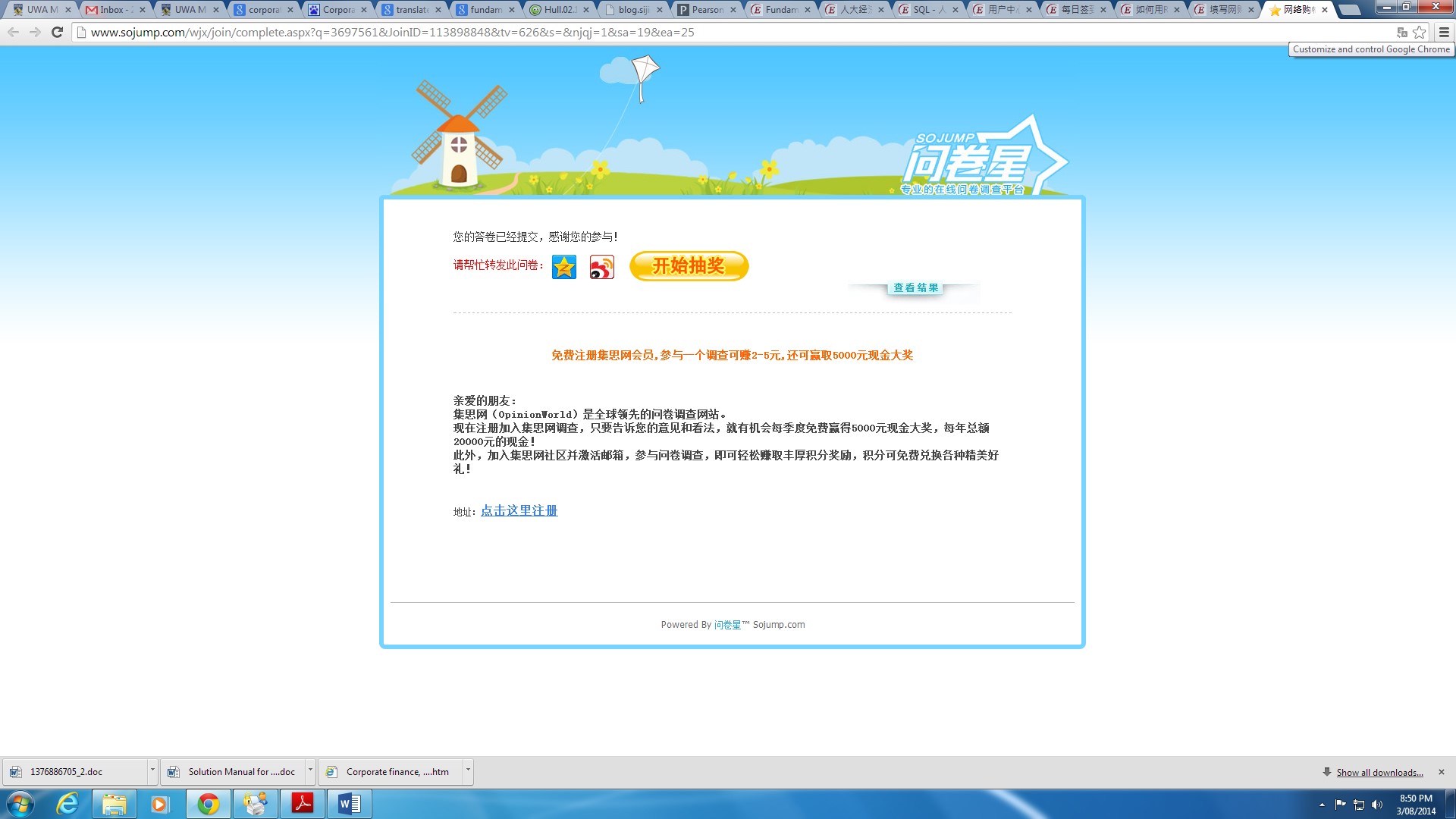Expand the Corporate finance htm download menu
Screen dimensions: 1456x819
click(x=468, y=770)
